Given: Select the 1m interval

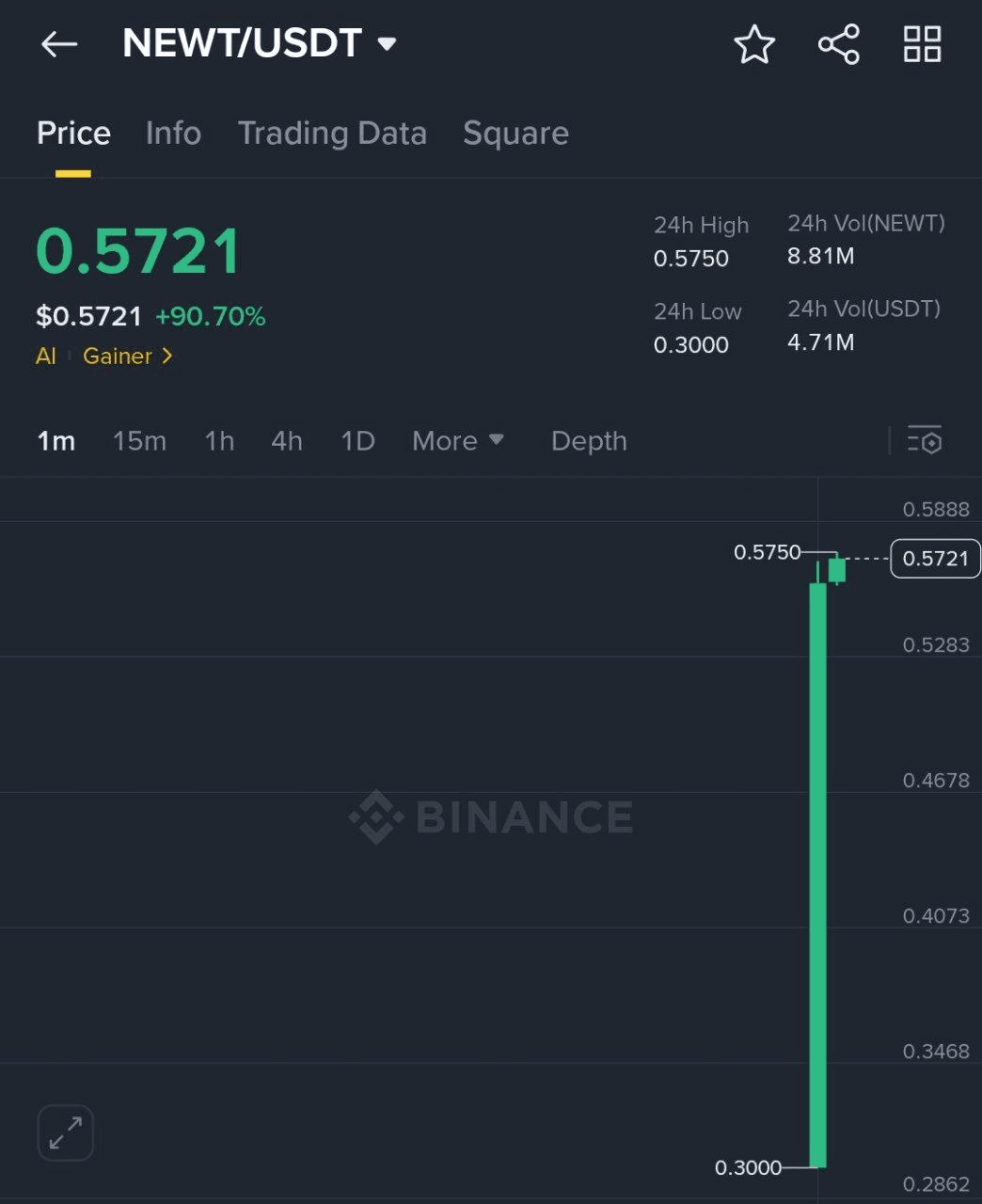Looking at the screenshot, I should (x=55, y=440).
